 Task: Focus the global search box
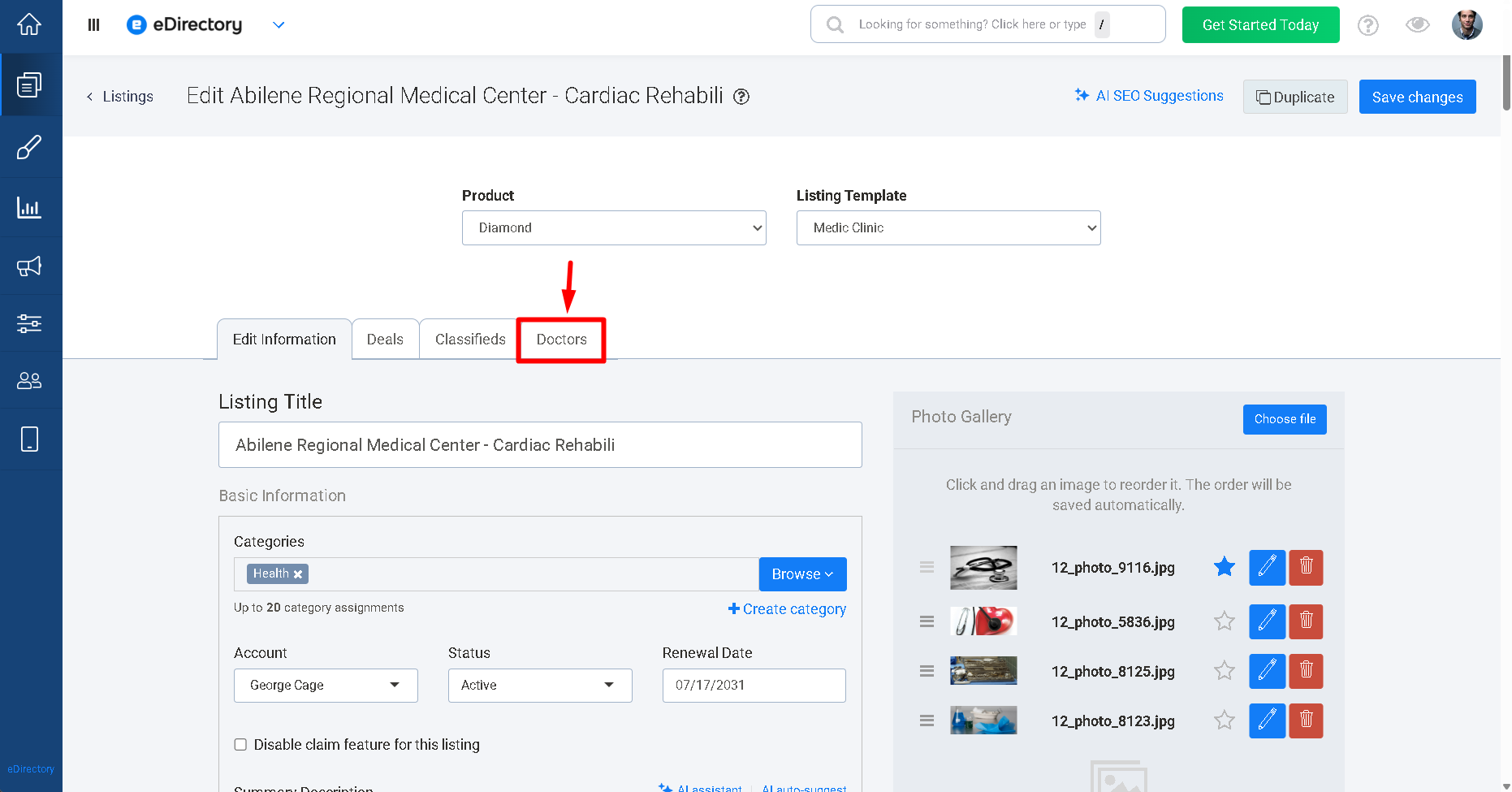pyautogui.click(x=987, y=24)
